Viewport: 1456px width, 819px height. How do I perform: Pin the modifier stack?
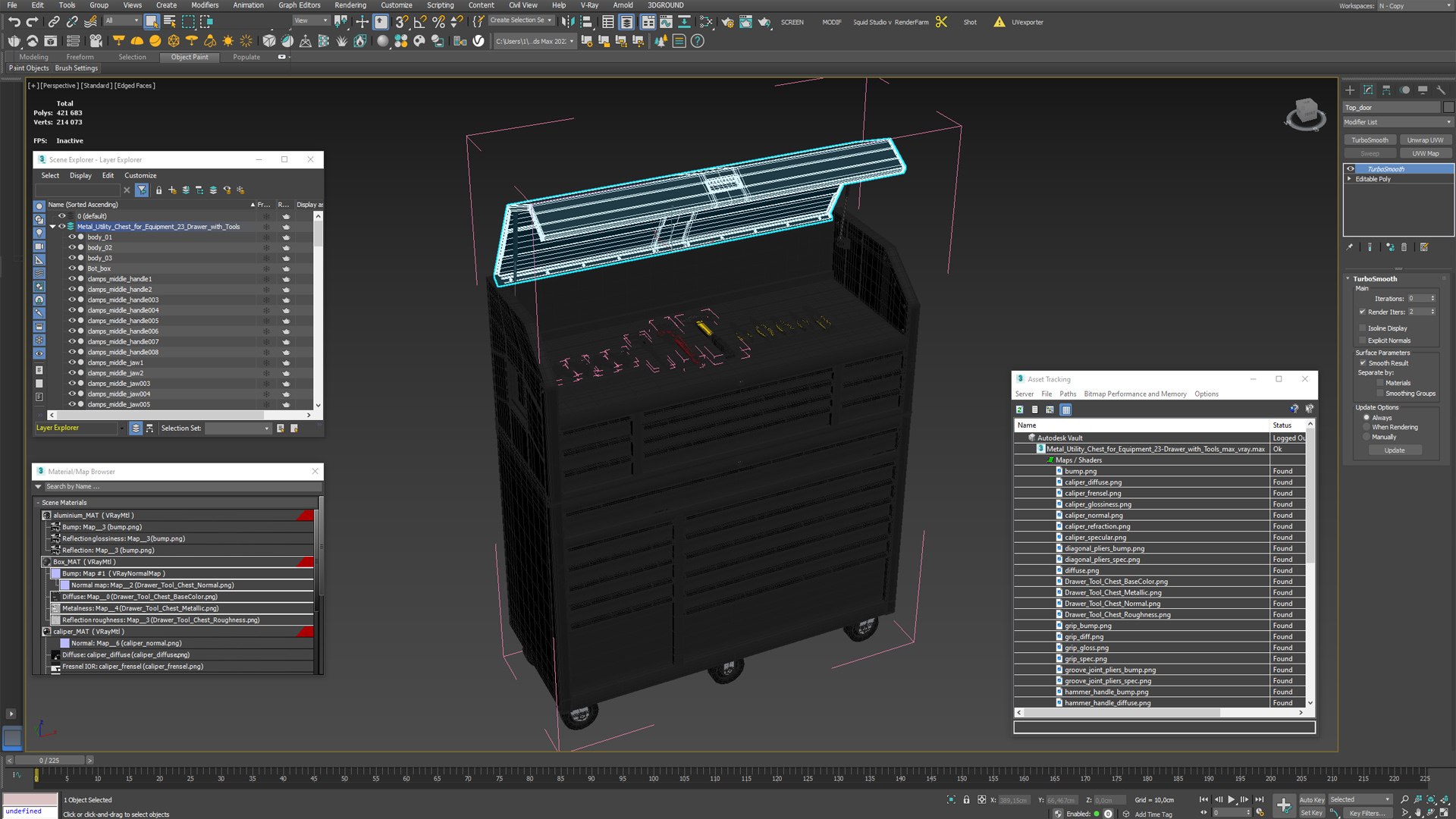(x=1350, y=247)
